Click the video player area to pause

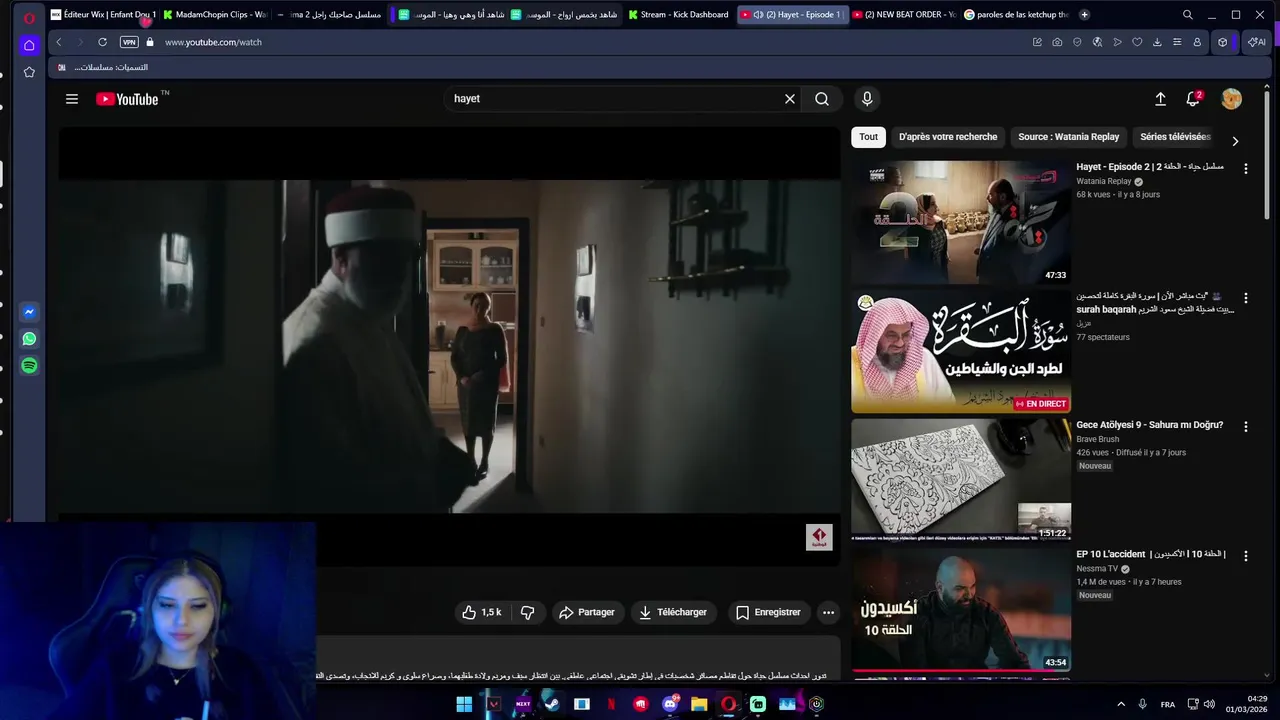449,346
